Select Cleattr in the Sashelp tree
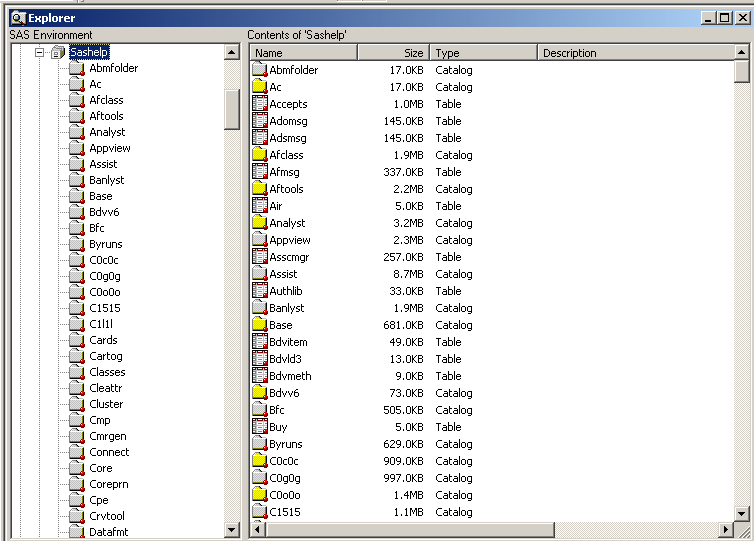The image size is (754, 541). [x=105, y=388]
